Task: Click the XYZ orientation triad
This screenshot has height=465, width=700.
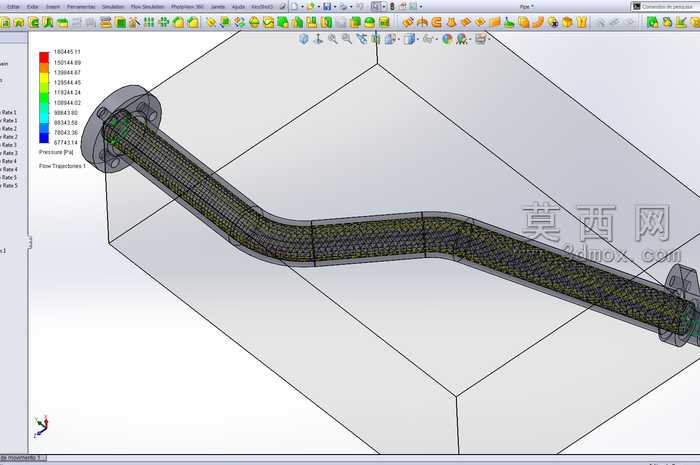Action: tap(41, 427)
